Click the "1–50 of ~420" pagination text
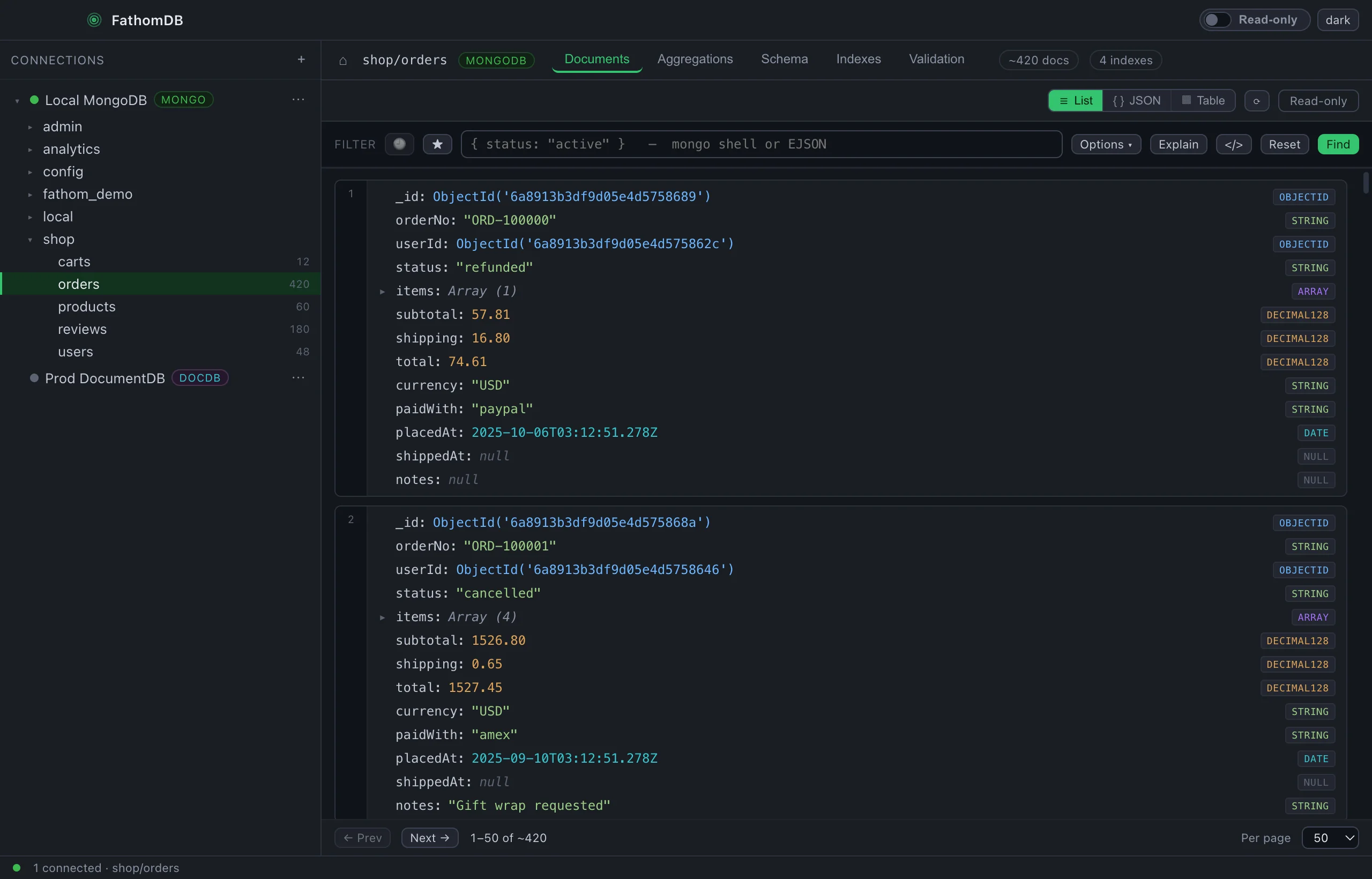The image size is (1372, 879). pyautogui.click(x=508, y=837)
